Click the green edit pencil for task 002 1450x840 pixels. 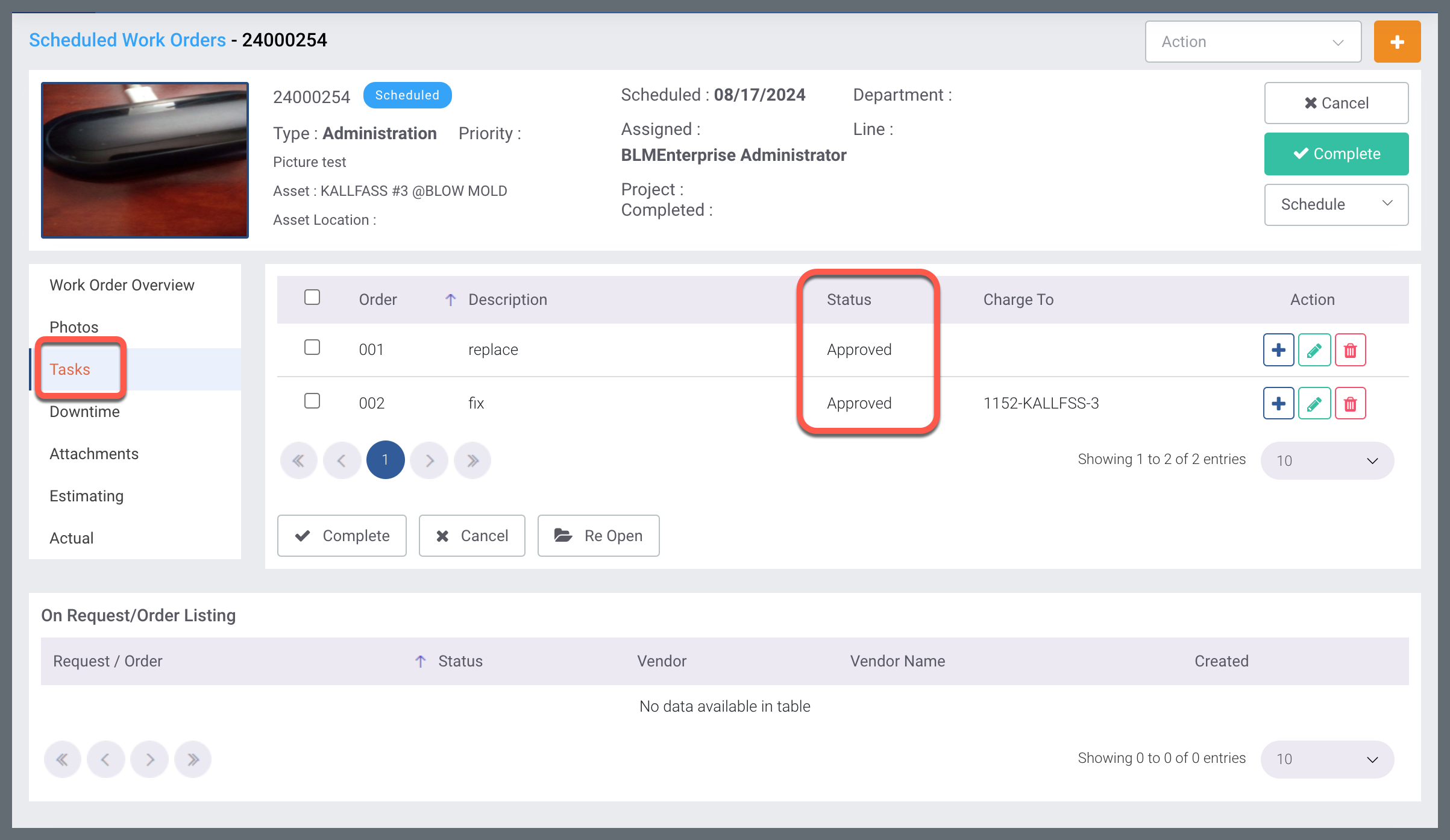pyautogui.click(x=1314, y=403)
